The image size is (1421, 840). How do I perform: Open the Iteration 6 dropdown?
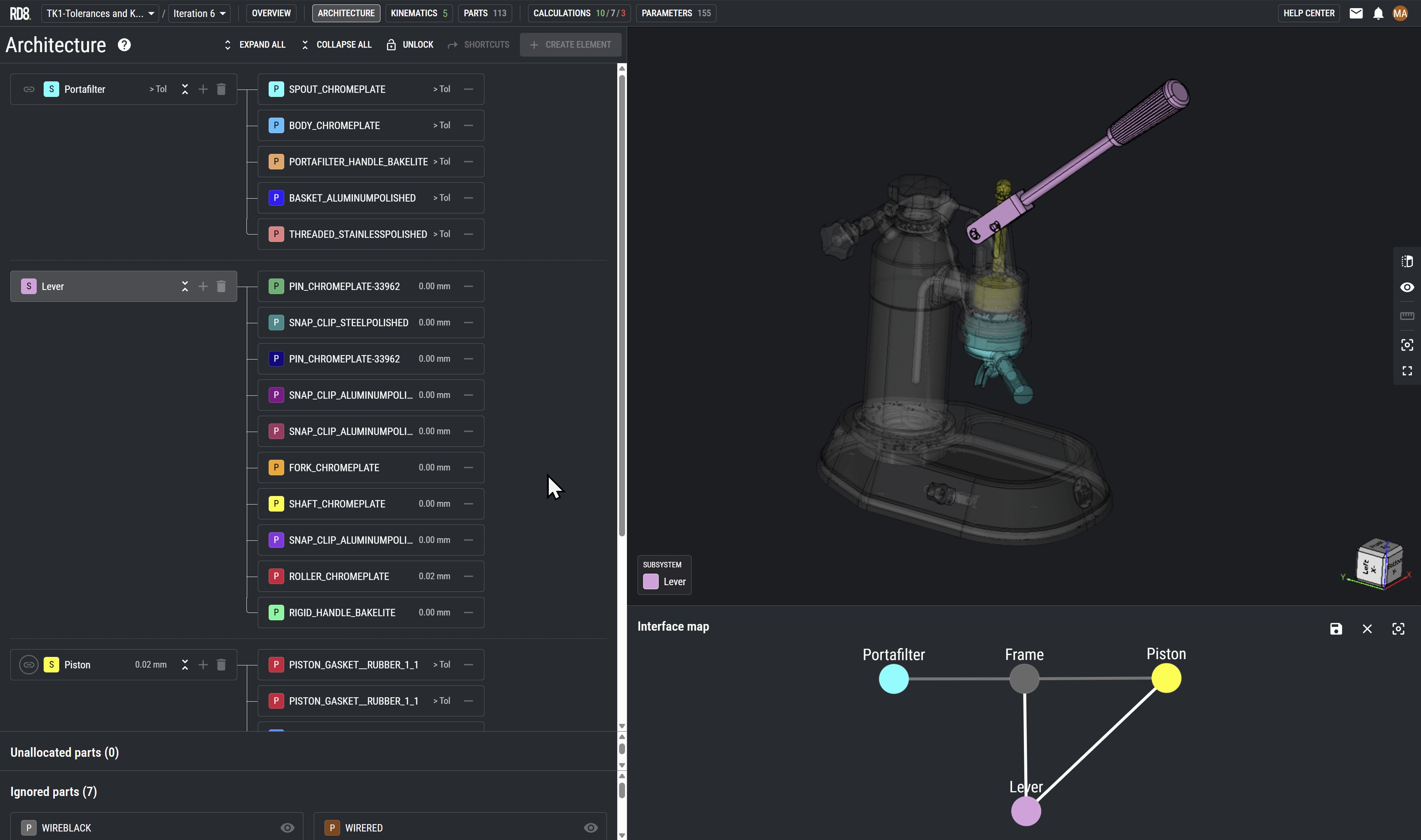(x=199, y=14)
